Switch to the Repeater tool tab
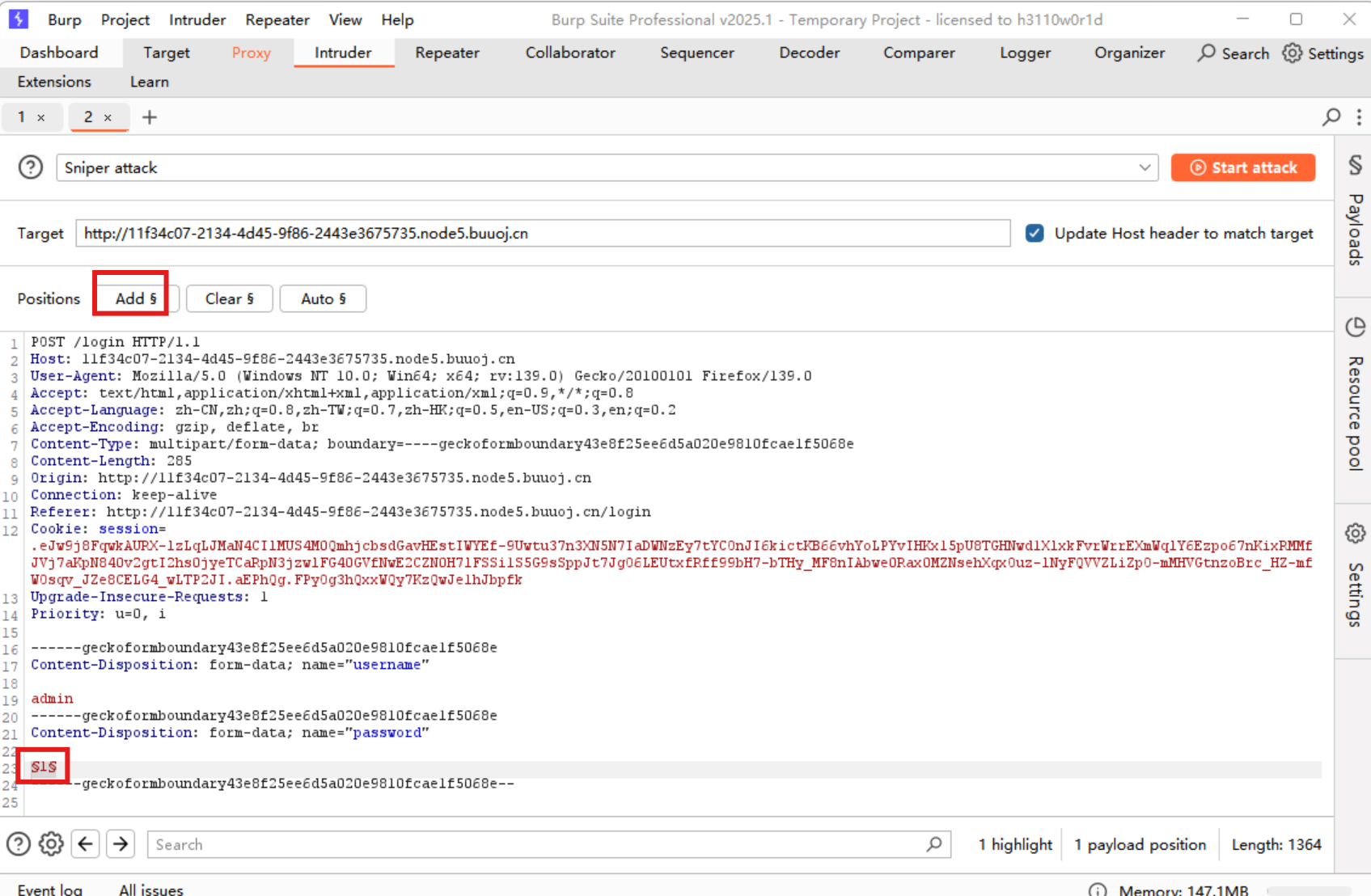Viewport: 1371px width, 896px height. (x=447, y=53)
